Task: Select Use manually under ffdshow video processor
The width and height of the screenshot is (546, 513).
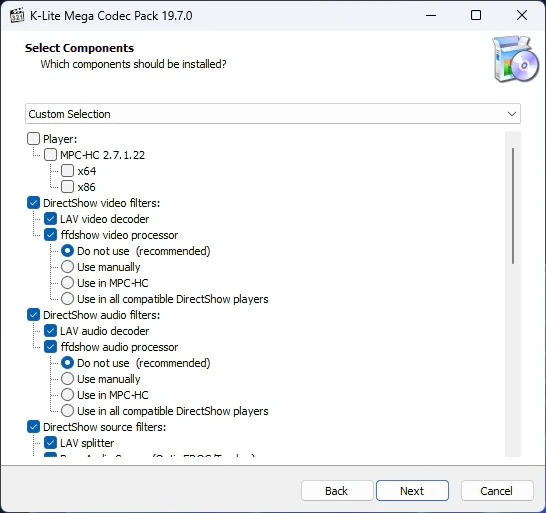Action: [68, 267]
